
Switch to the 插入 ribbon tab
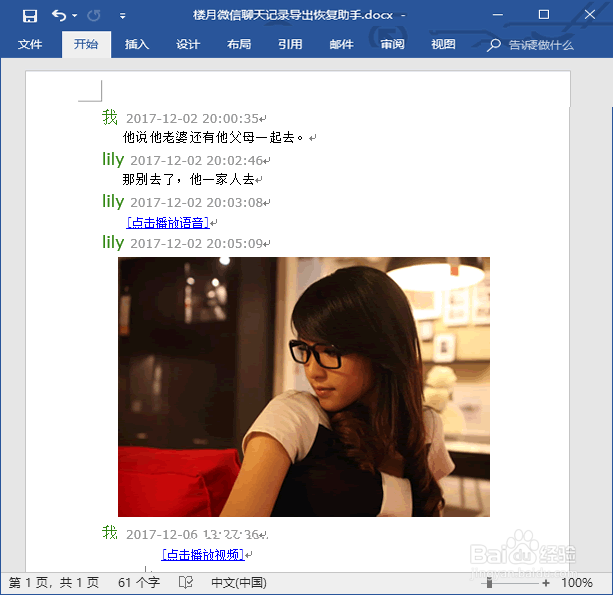tap(137, 44)
